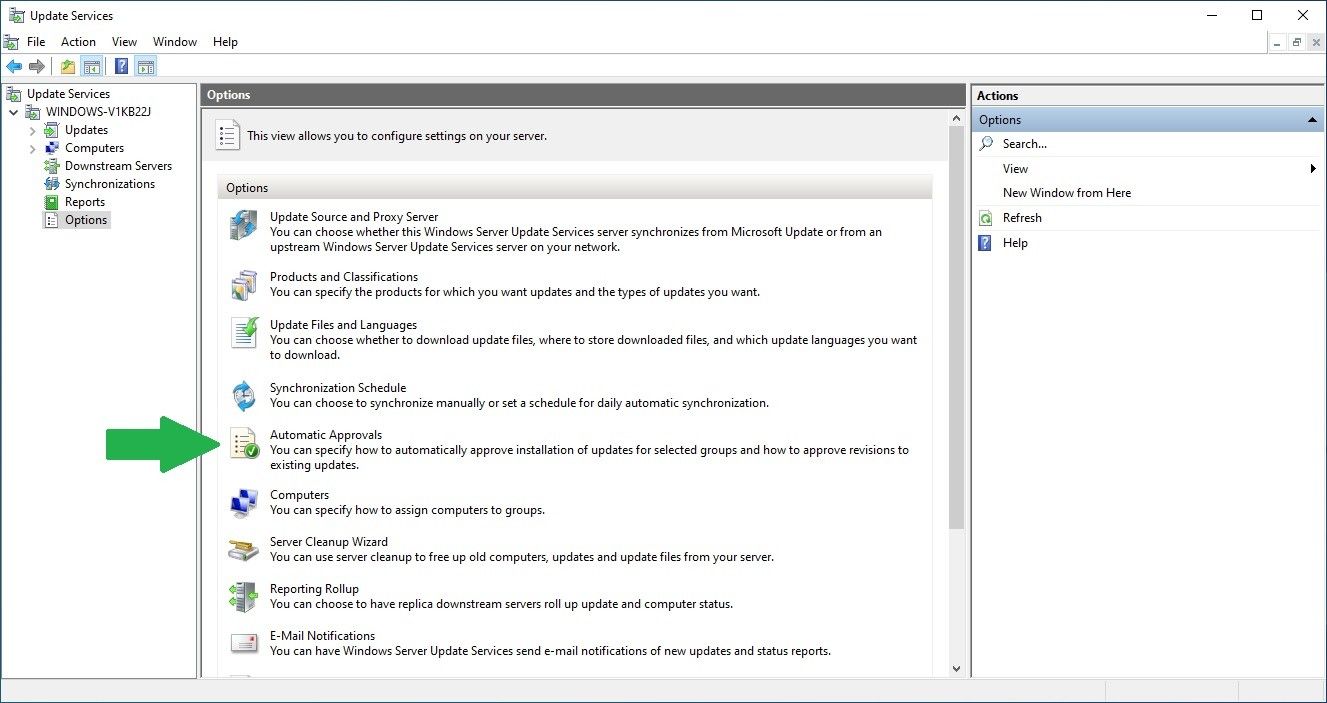Click the Back arrow toolbar button

14,67
